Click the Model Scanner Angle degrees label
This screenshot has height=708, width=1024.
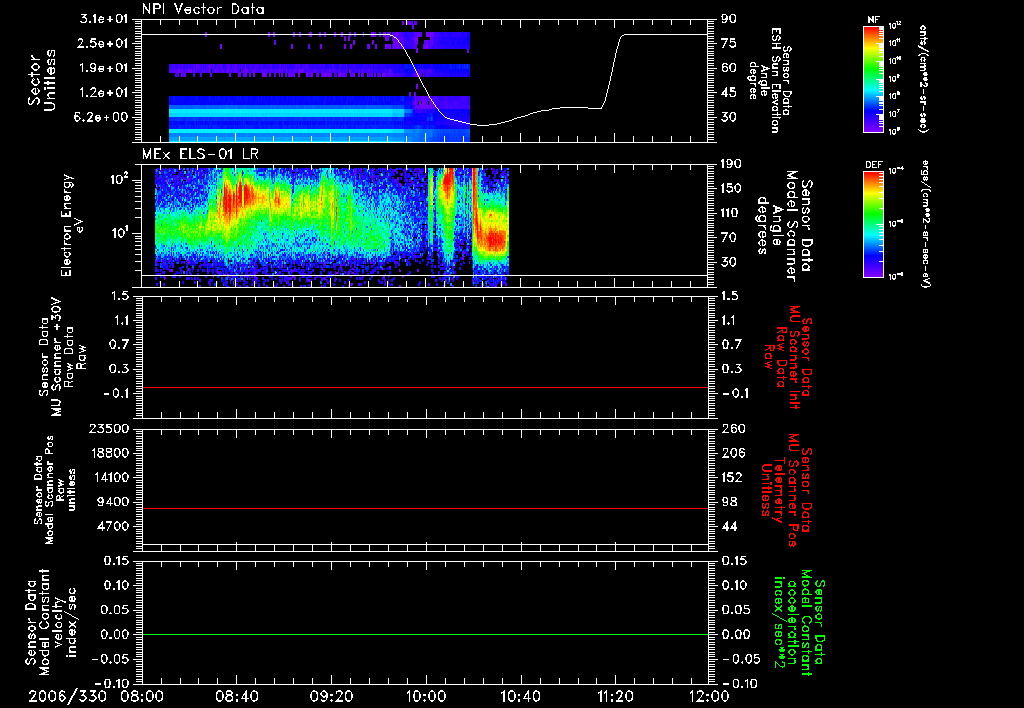pos(784,225)
